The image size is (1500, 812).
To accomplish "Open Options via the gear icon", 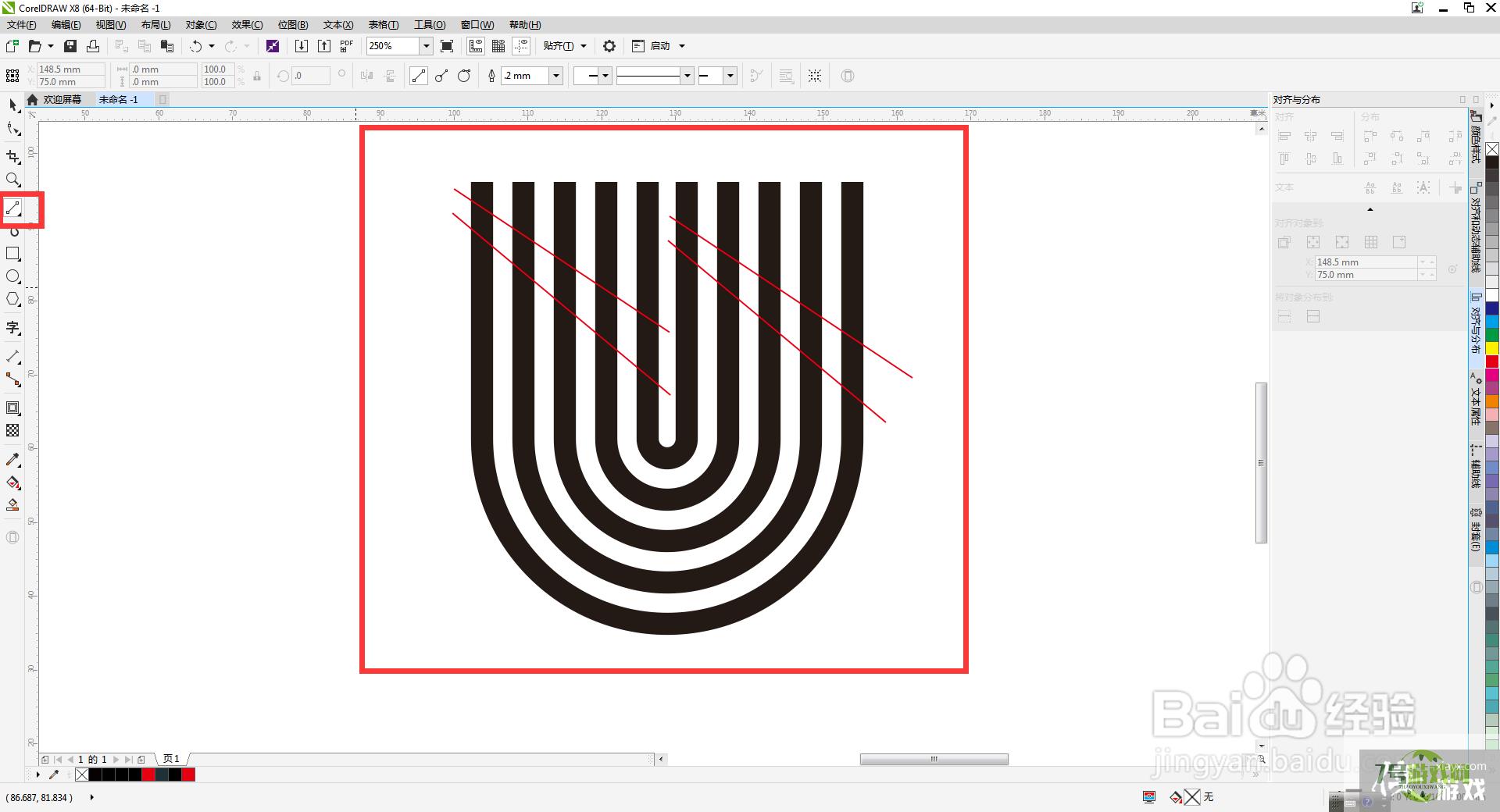I will coord(609,46).
